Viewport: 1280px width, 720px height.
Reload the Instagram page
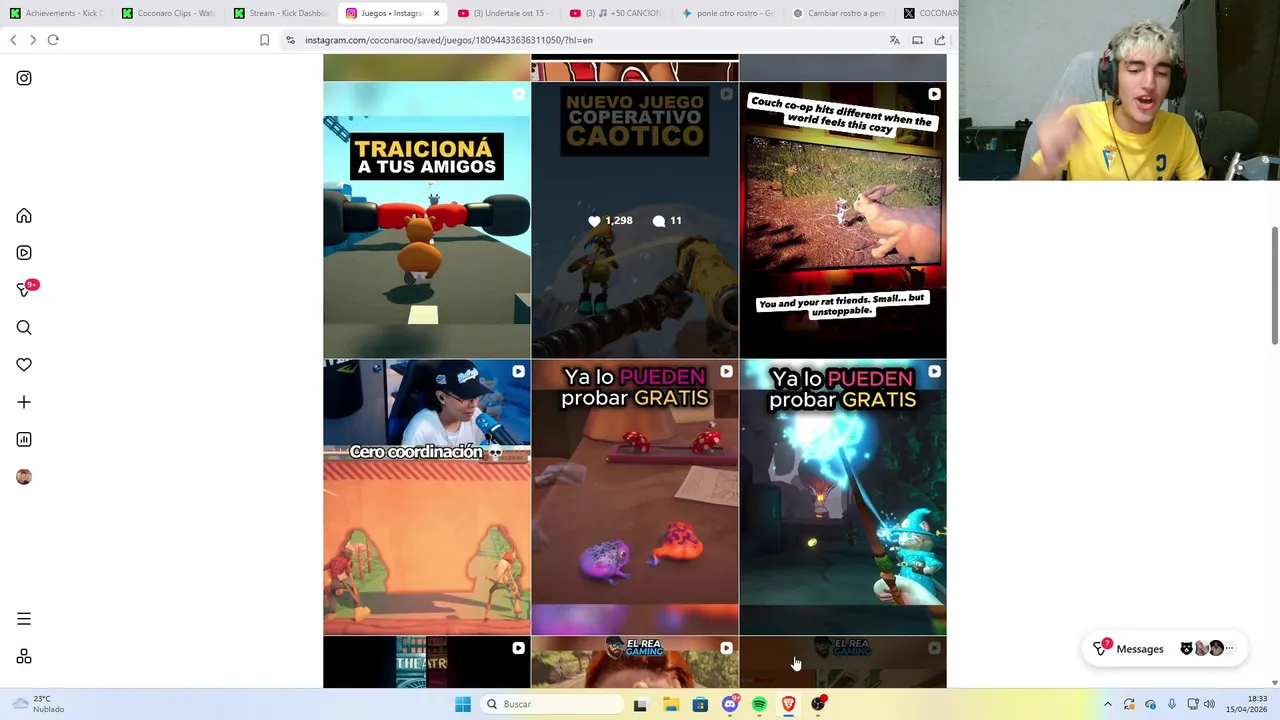point(53,40)
